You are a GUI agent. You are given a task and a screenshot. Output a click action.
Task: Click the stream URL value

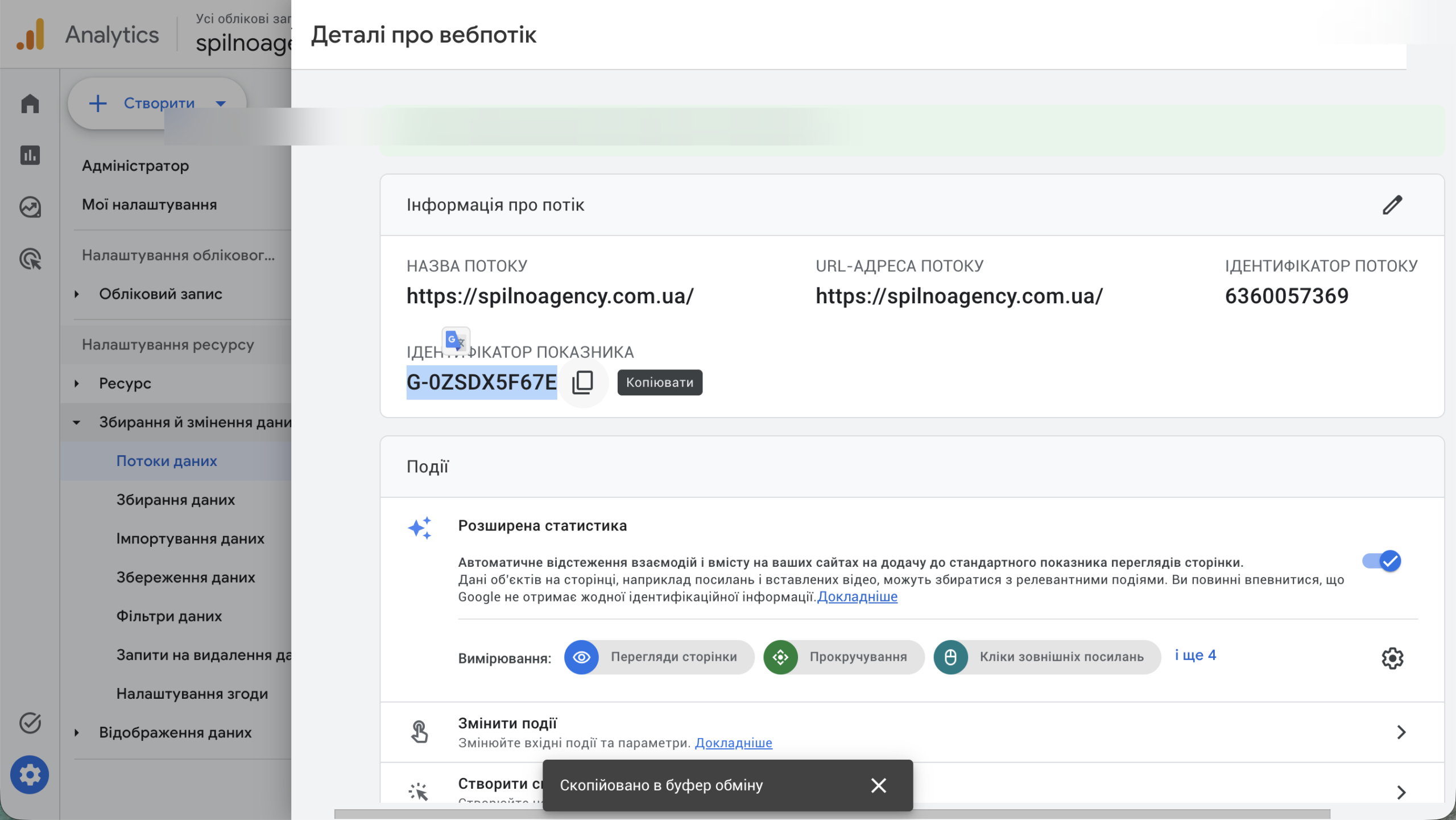(959, 296)
